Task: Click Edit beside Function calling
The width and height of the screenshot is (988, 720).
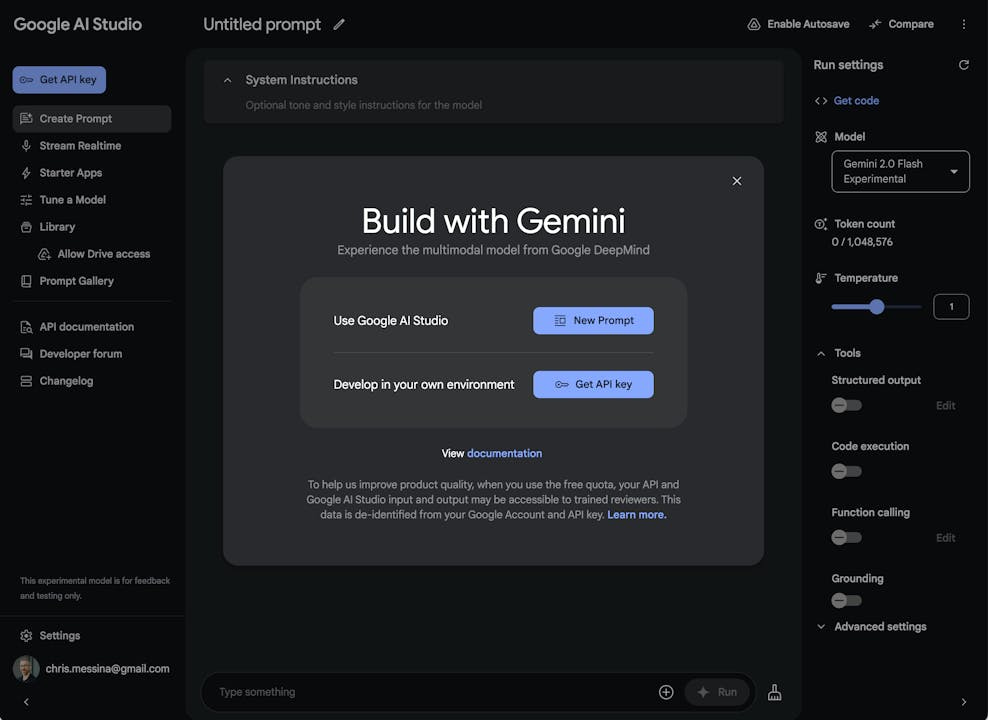Action: point(945,538)
